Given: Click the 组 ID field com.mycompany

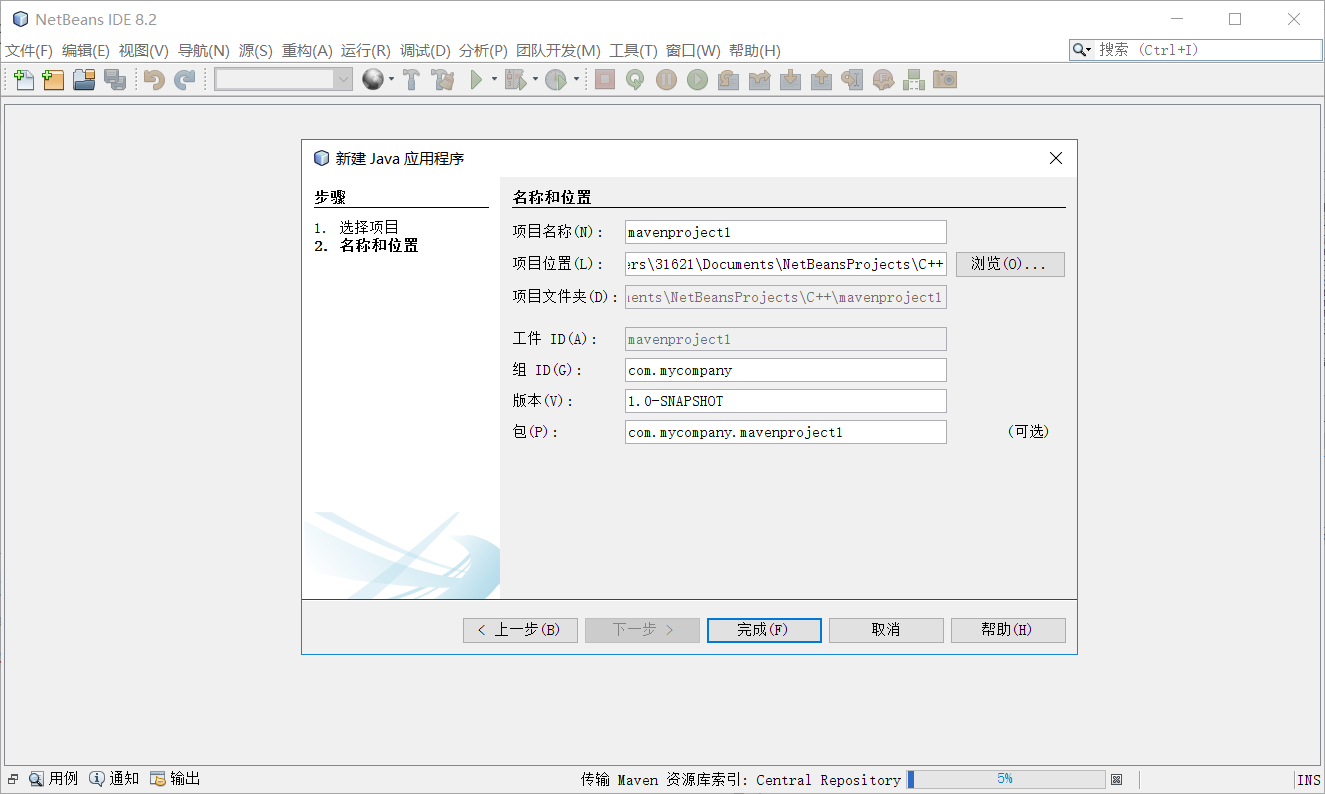Looking at the screenshot, I should (x=786, y=370).
